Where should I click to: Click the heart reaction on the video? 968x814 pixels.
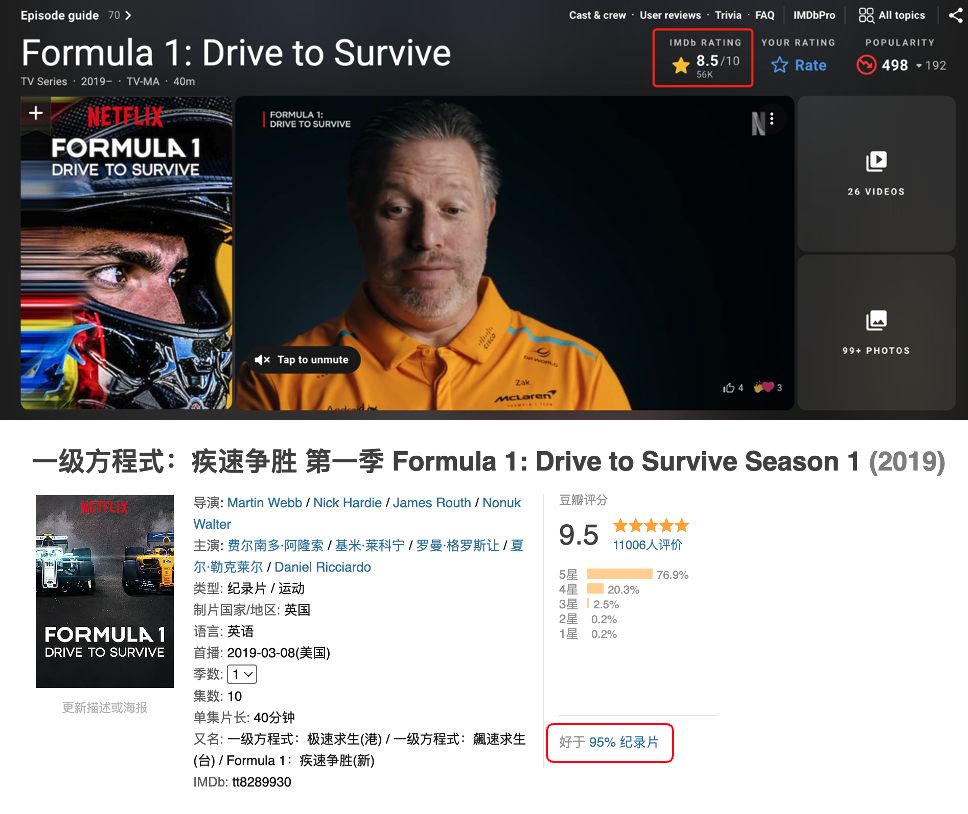tap(764, 387)
